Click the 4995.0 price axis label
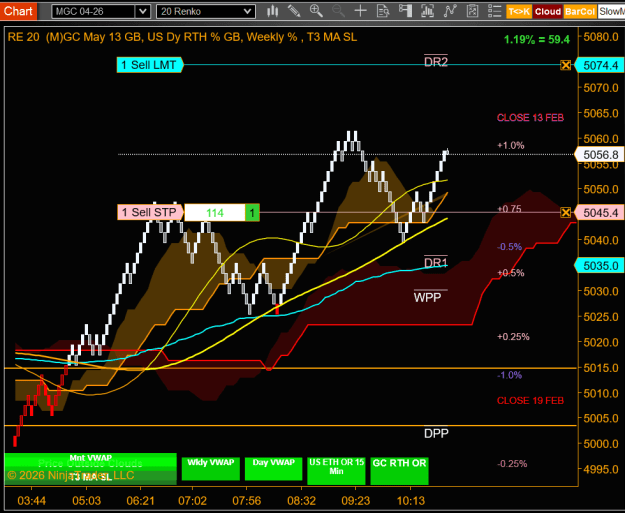Screen dimensions: 625x513 (x=601, y=469)
